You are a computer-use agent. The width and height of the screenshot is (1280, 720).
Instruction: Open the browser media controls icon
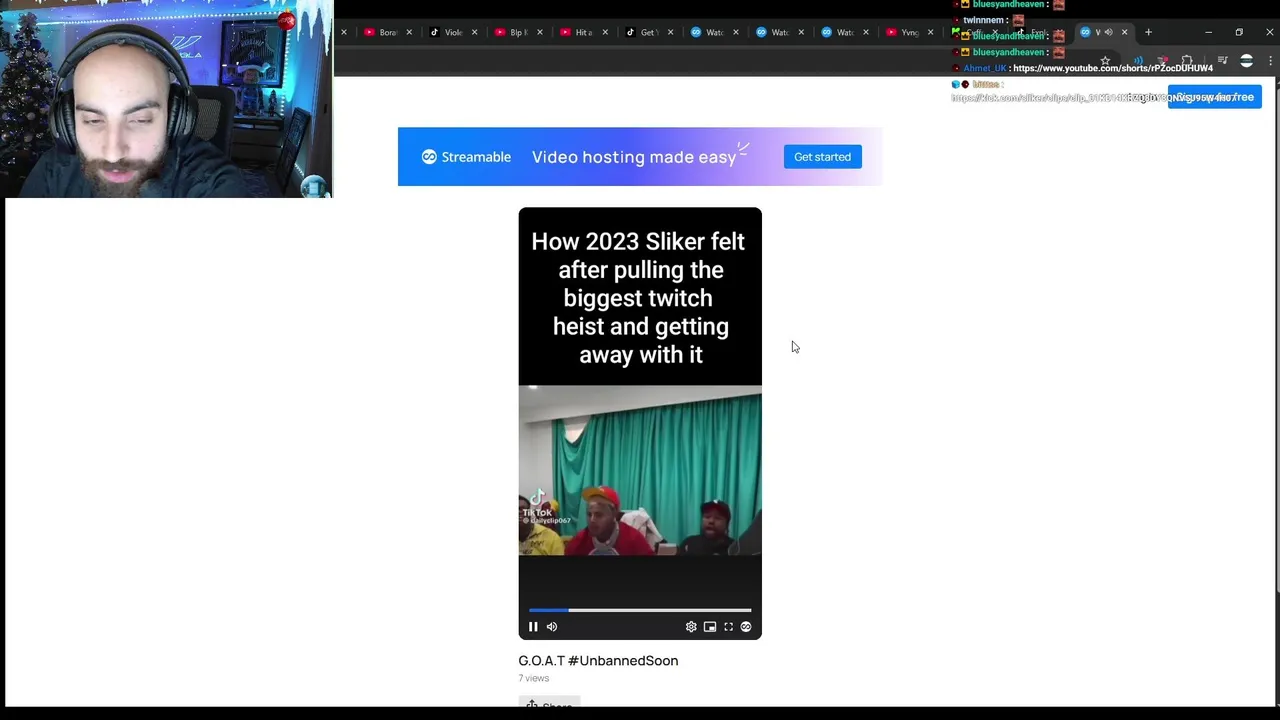(x=1222, y=61)
